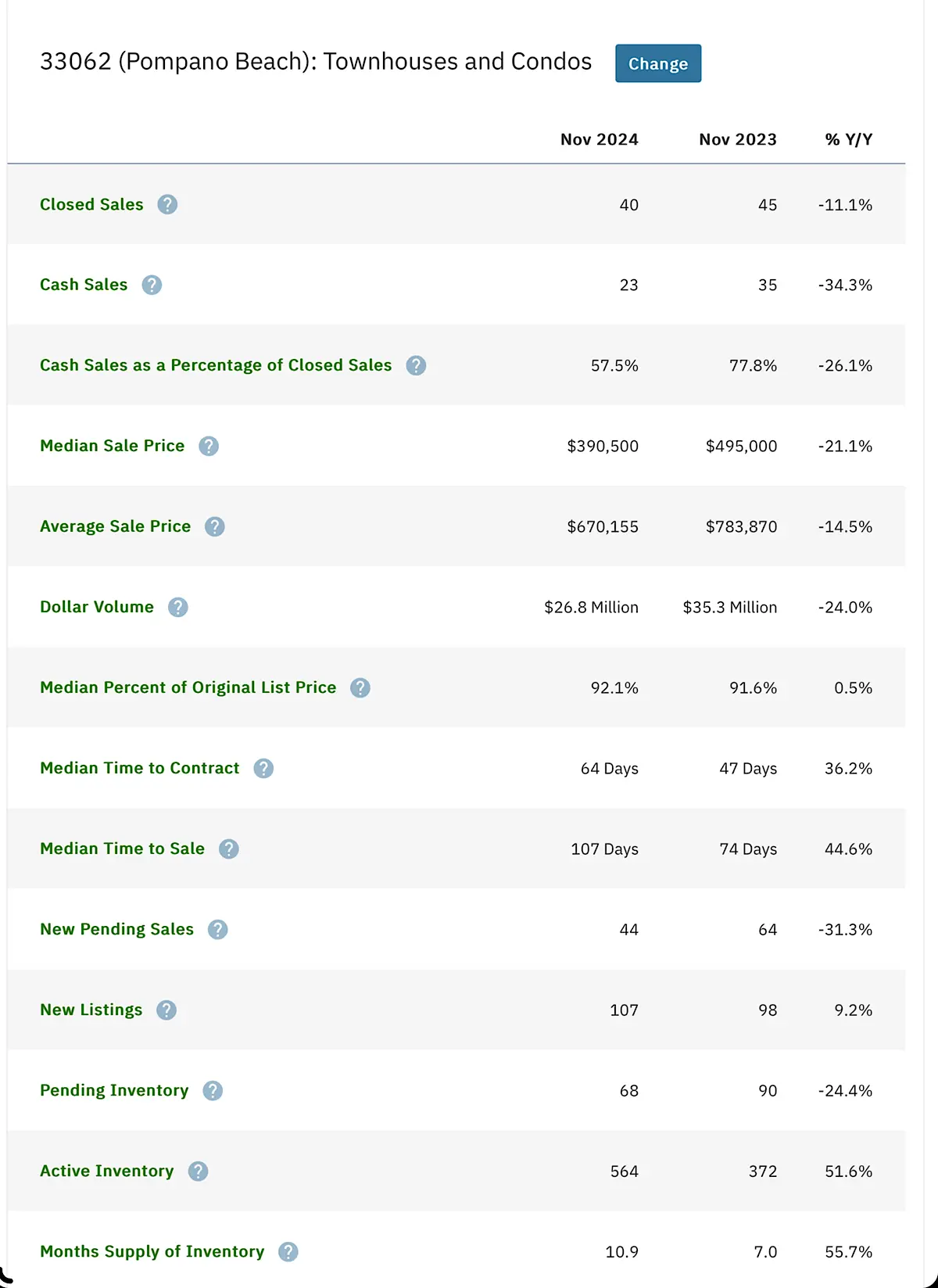Open Median Time to Sale help icon
The width and height of the screenshot is (938, 1288).
(x=228, y=849)
